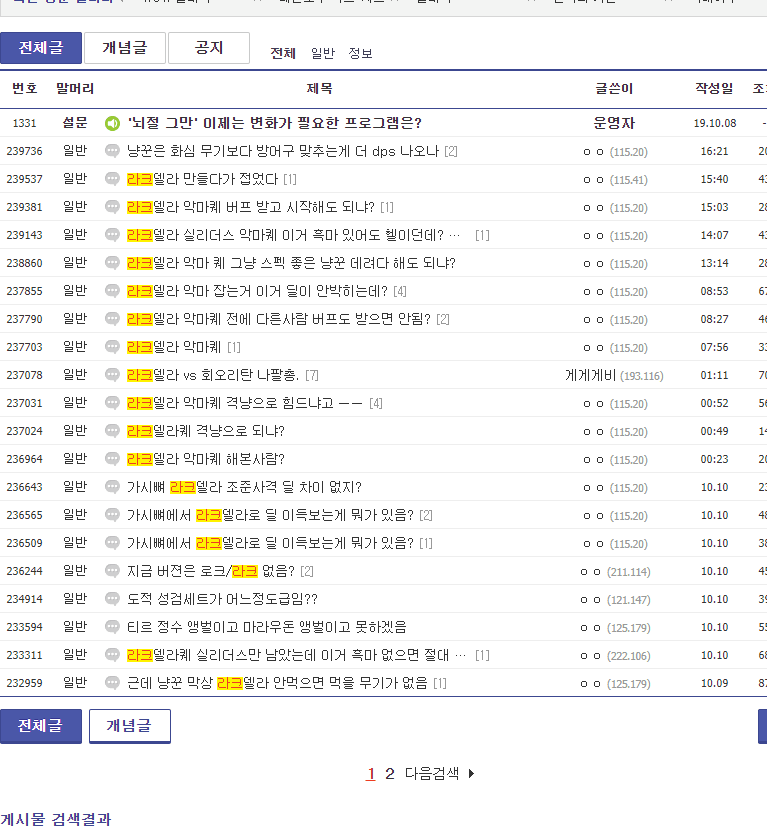Filter posts by the 일반 category
The image size is (767, 828).
coord(322,53)
